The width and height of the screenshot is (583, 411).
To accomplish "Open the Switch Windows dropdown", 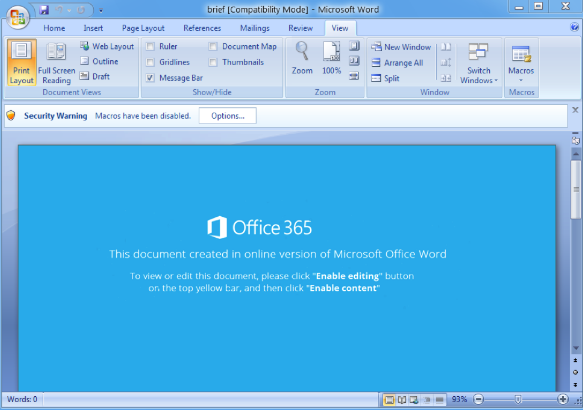I will [479, 63].
